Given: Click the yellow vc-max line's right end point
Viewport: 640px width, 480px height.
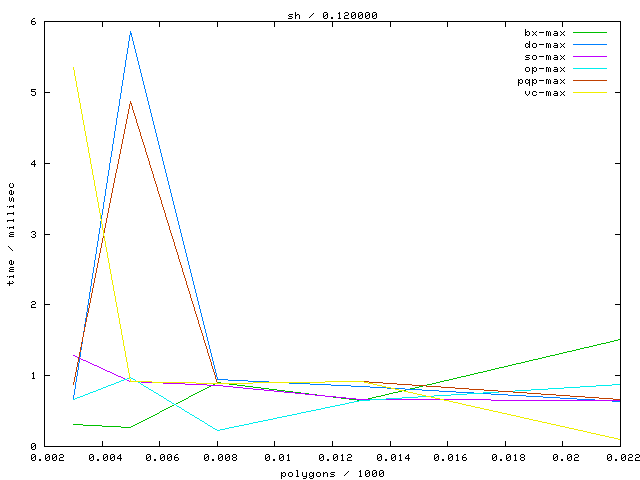Looking at the screenshot, I should [620, 439].
